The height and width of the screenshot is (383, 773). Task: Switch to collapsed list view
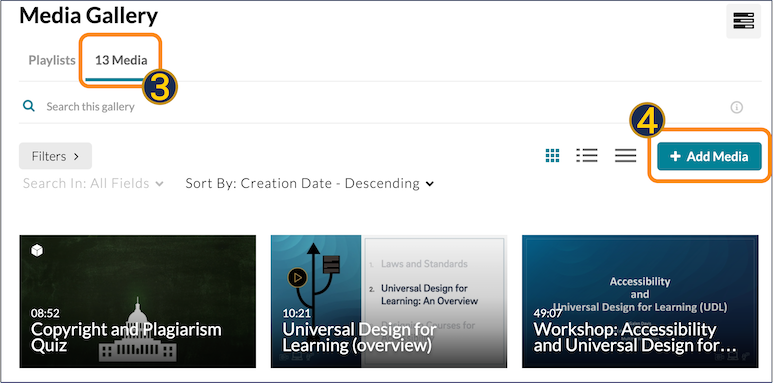click(626, 156)
